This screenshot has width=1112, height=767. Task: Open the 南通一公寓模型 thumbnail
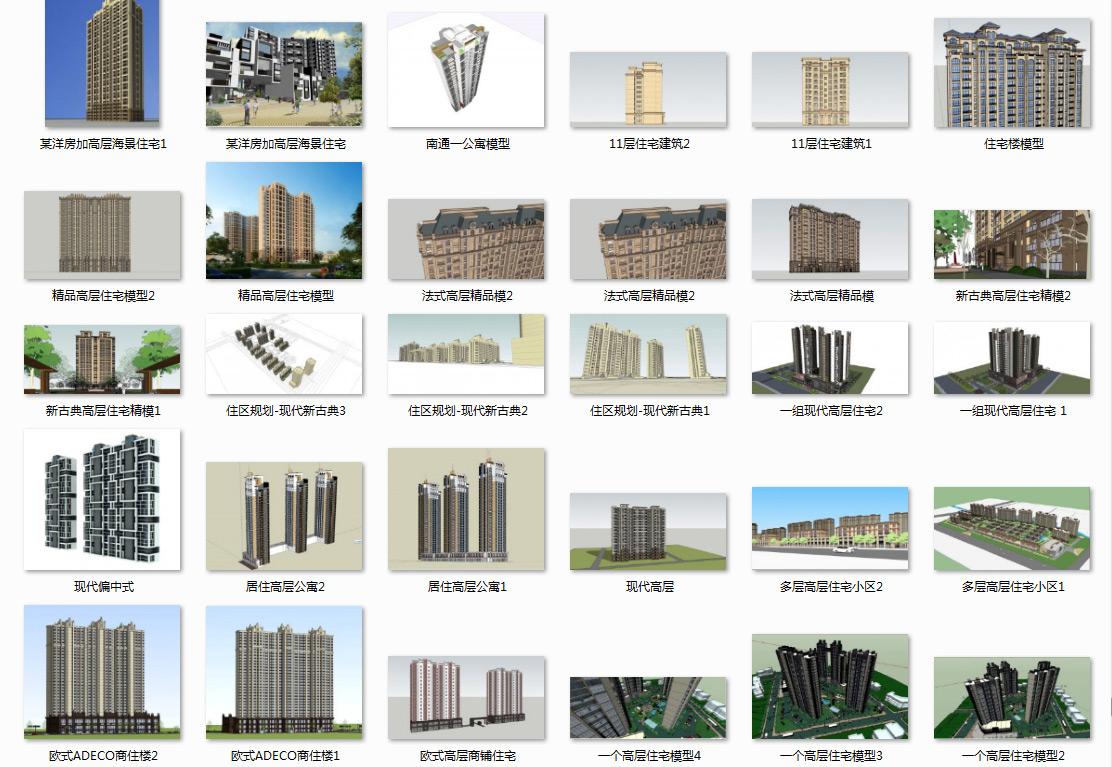(x=466, y=70)
